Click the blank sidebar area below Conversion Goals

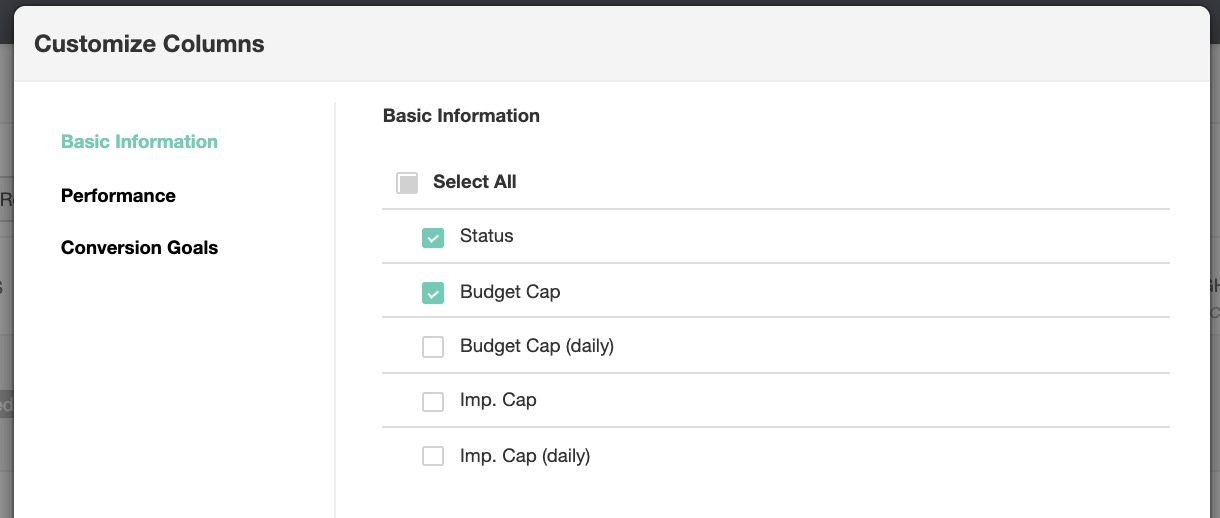[170, 400]
